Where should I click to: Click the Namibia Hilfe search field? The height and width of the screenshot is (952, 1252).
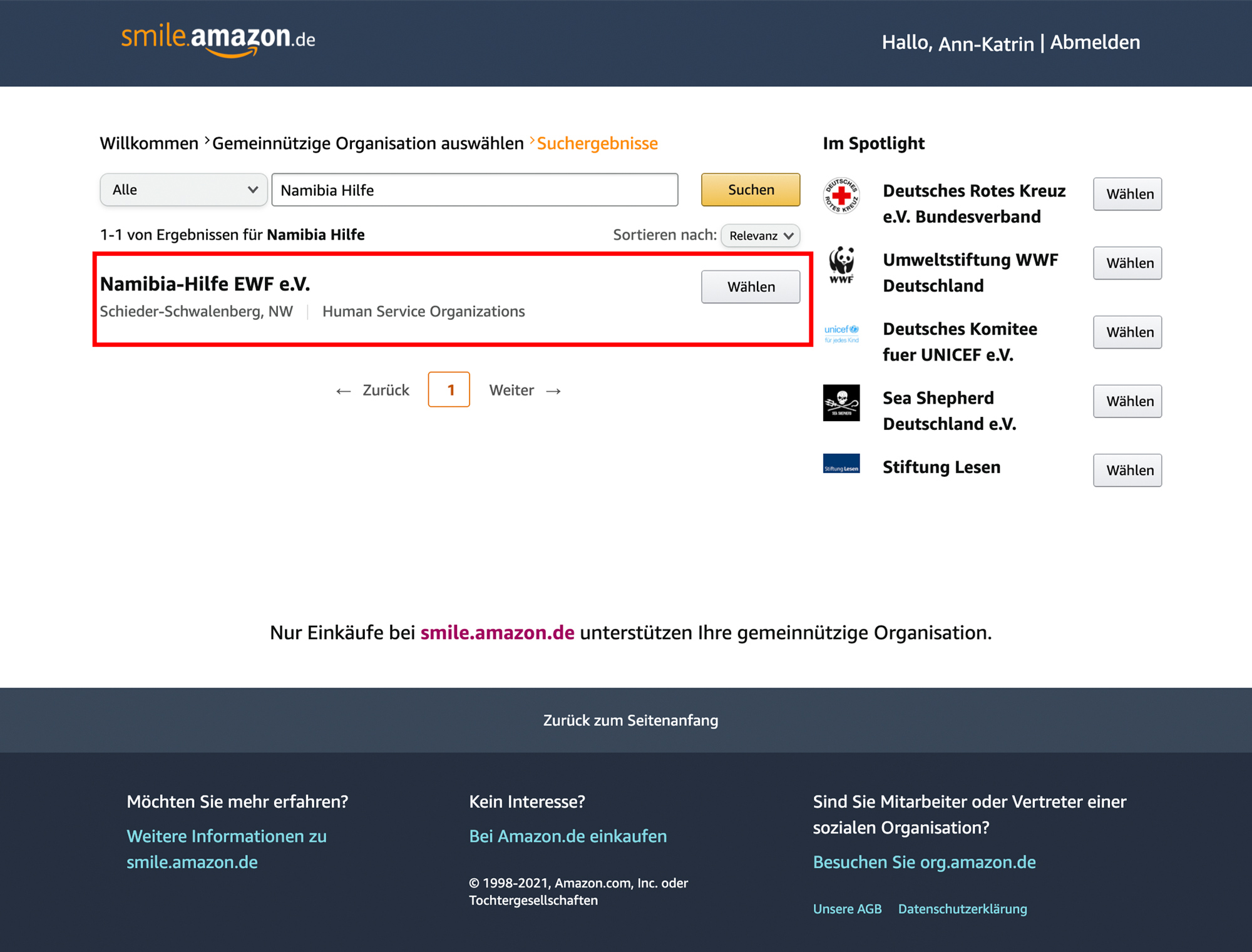[x=475, y=190]
